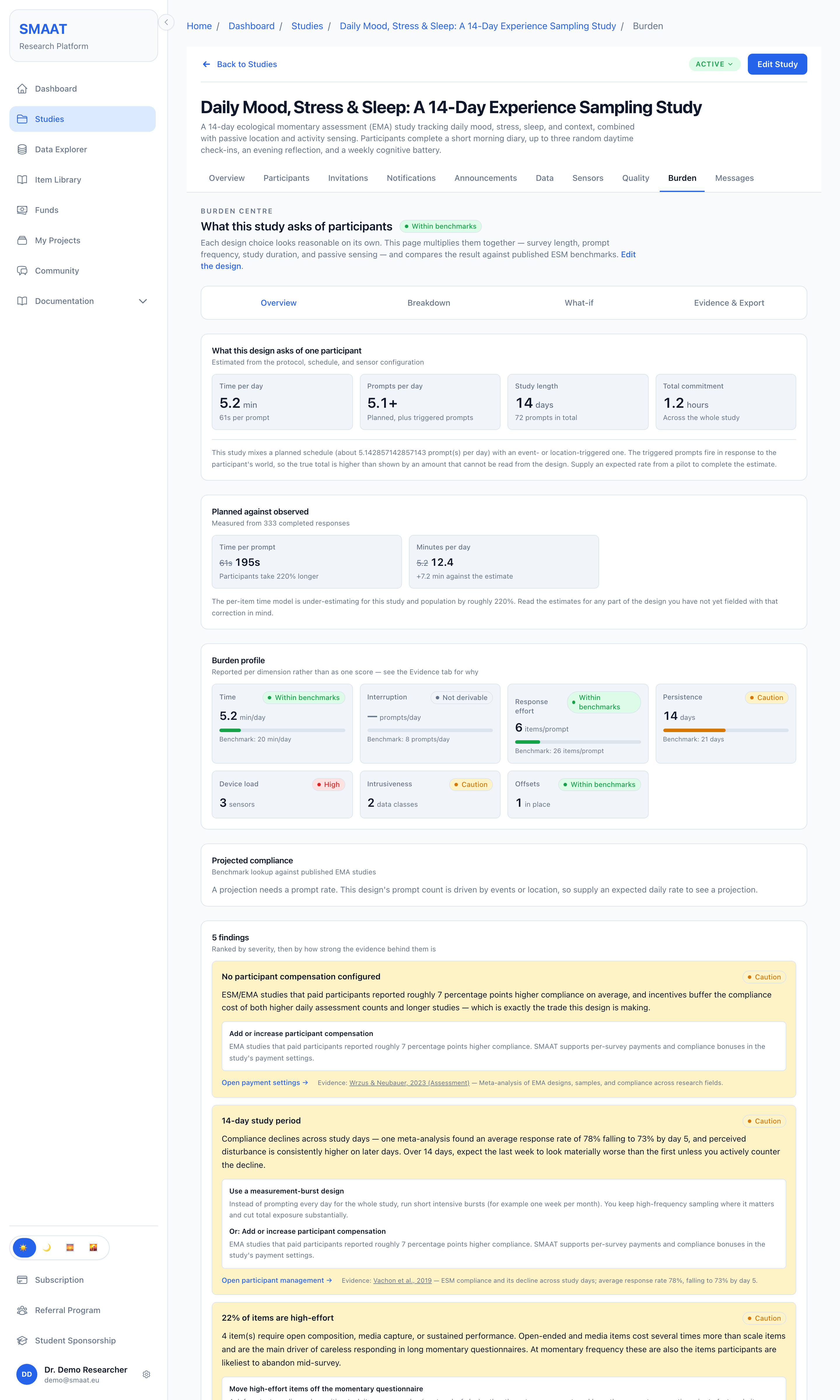Viewport: 840px width, 1400px height.
Task: Click the SMAAT Research Platform logo
Action: (84, 36)
